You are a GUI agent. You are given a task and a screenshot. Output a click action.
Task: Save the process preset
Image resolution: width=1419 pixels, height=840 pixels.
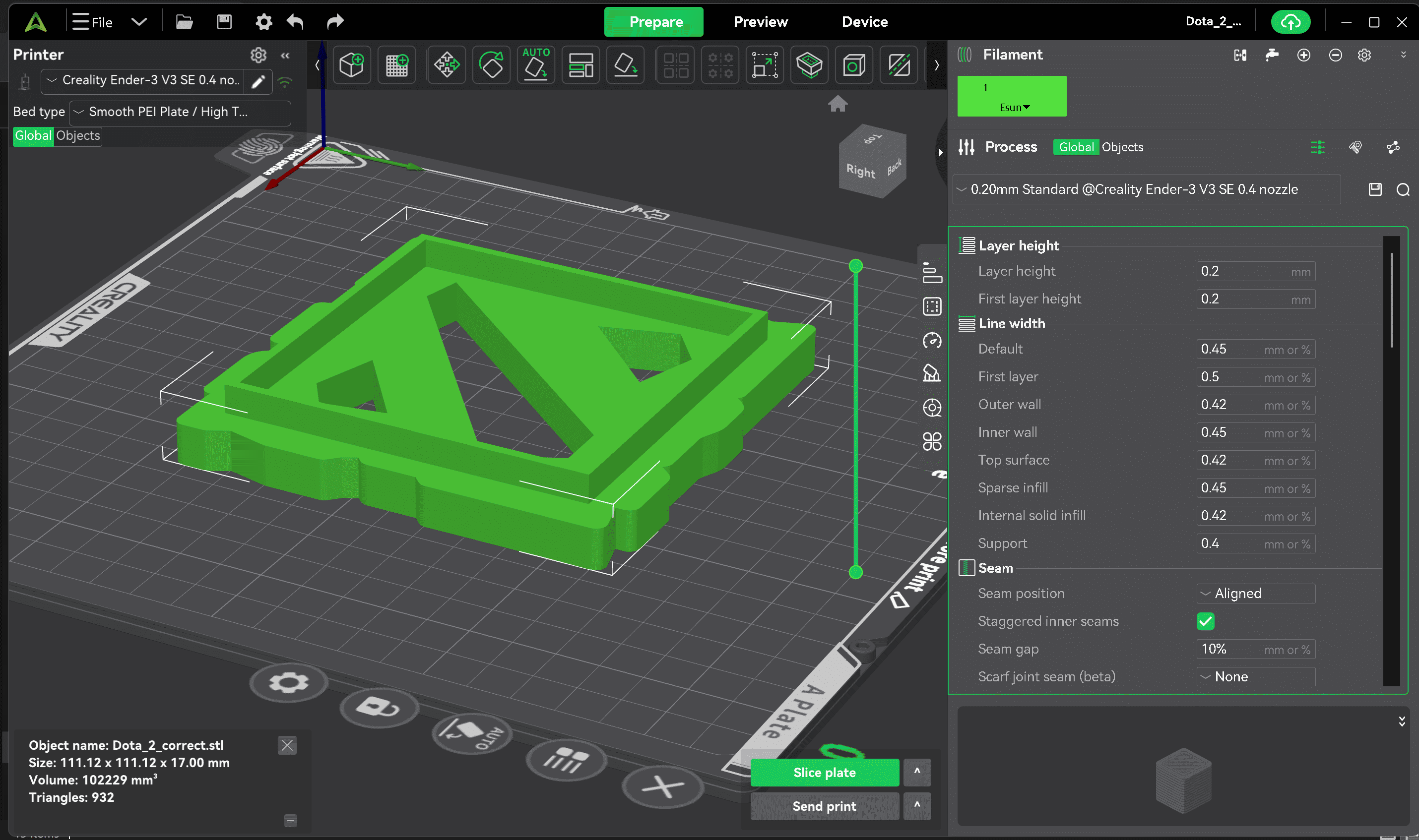tap(1375, 189)
